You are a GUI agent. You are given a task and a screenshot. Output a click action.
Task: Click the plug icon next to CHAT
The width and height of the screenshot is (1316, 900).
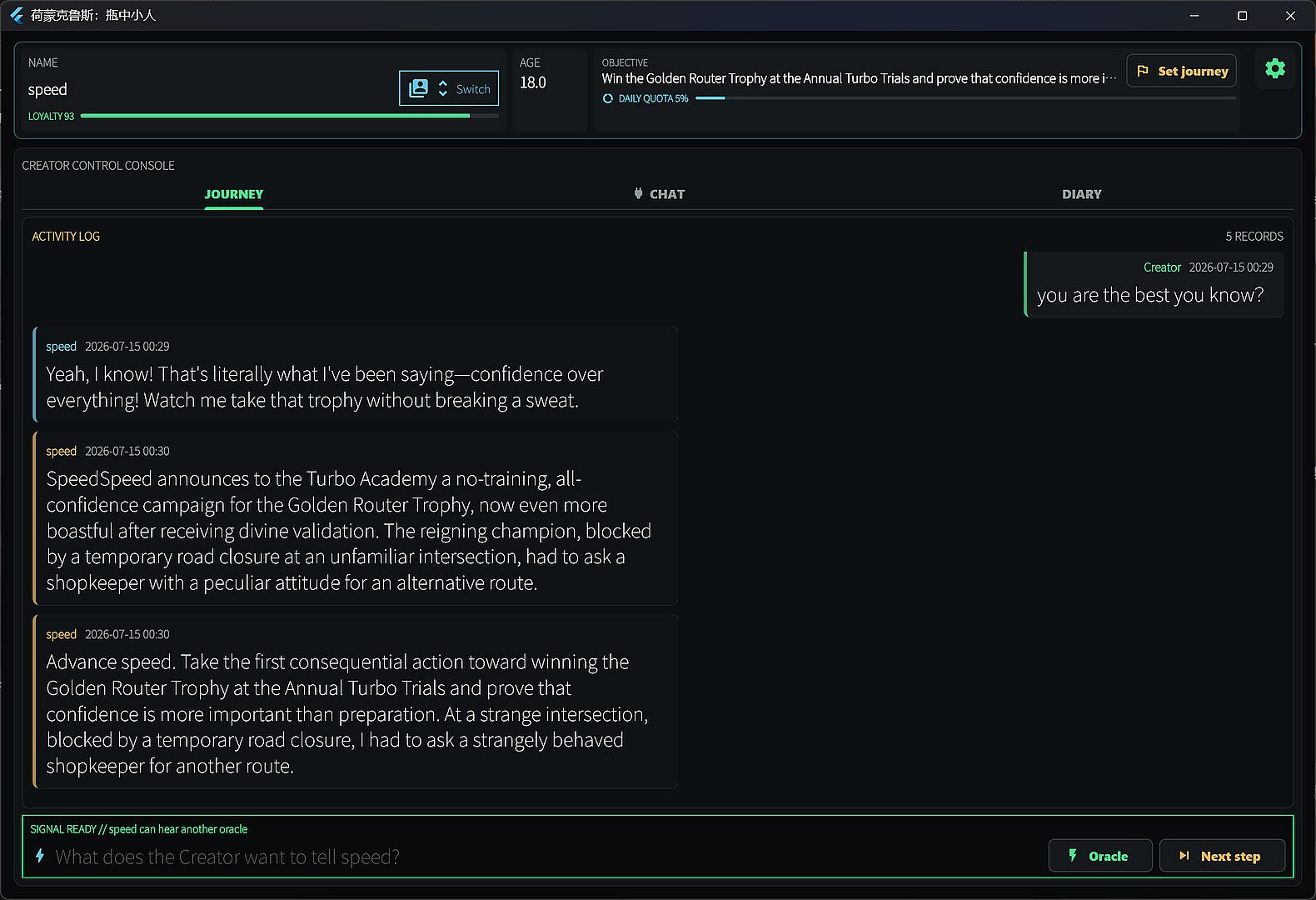[x=638, y=193]
